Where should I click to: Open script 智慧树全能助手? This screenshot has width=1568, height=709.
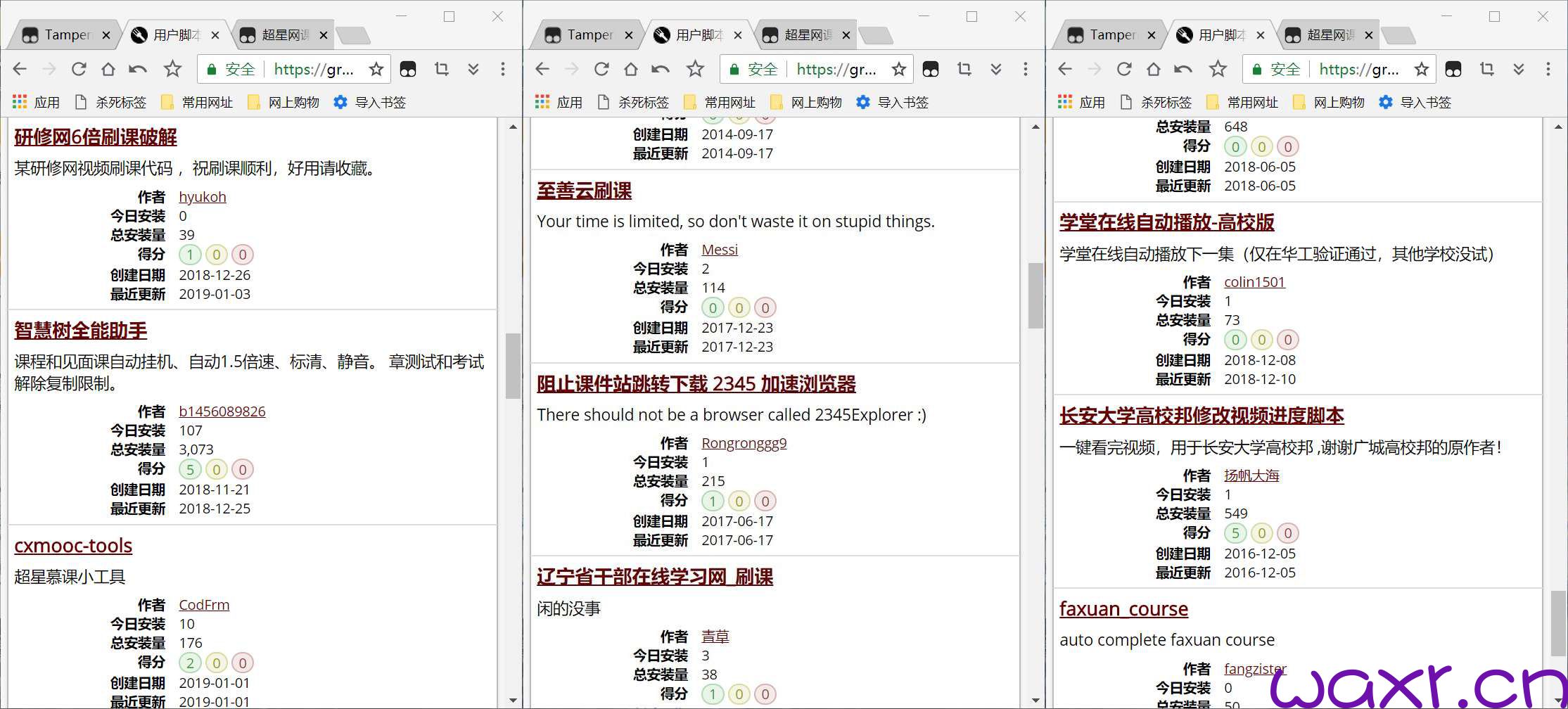[81, 331]
